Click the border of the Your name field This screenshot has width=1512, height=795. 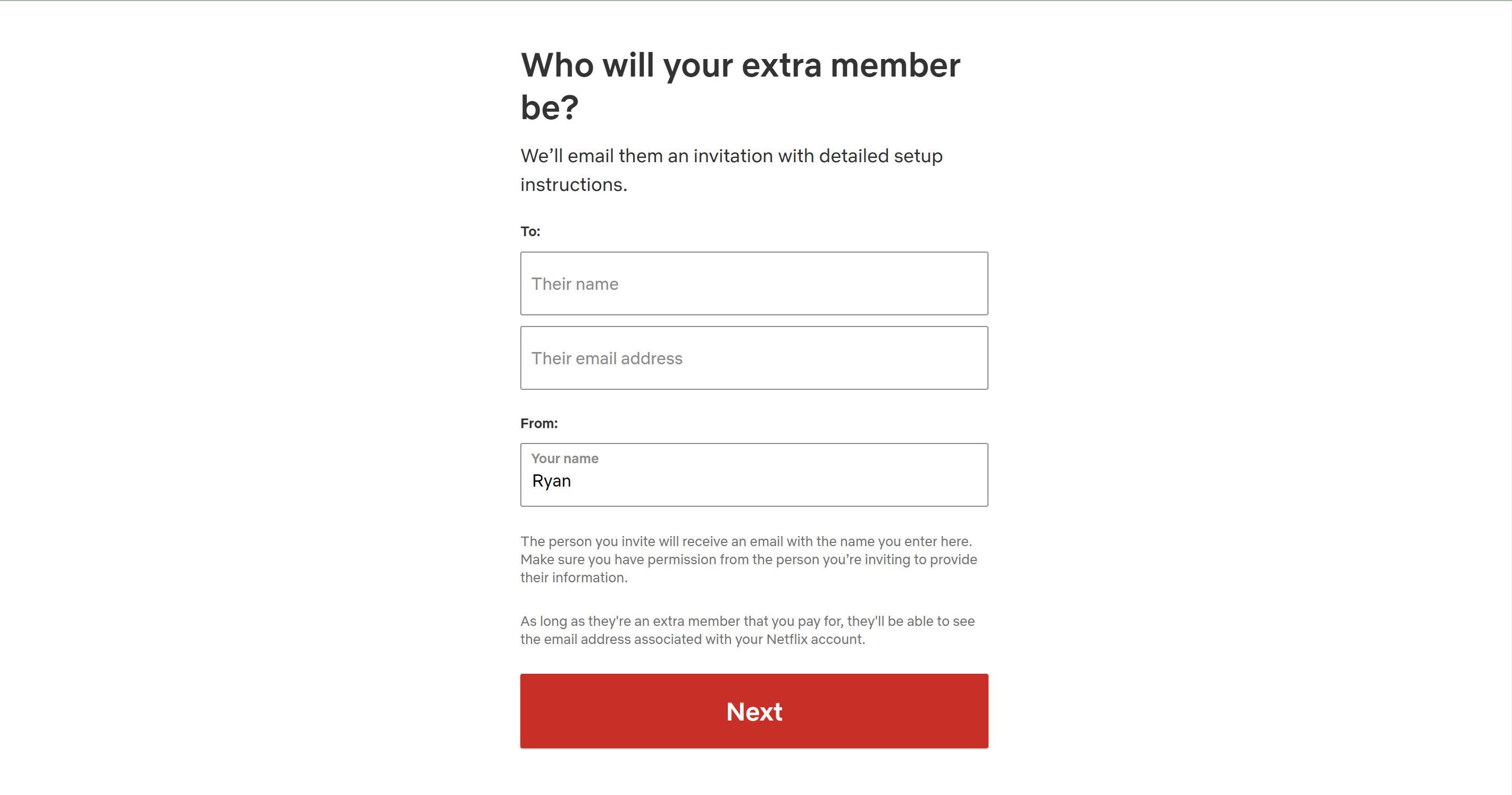(754, 446)
